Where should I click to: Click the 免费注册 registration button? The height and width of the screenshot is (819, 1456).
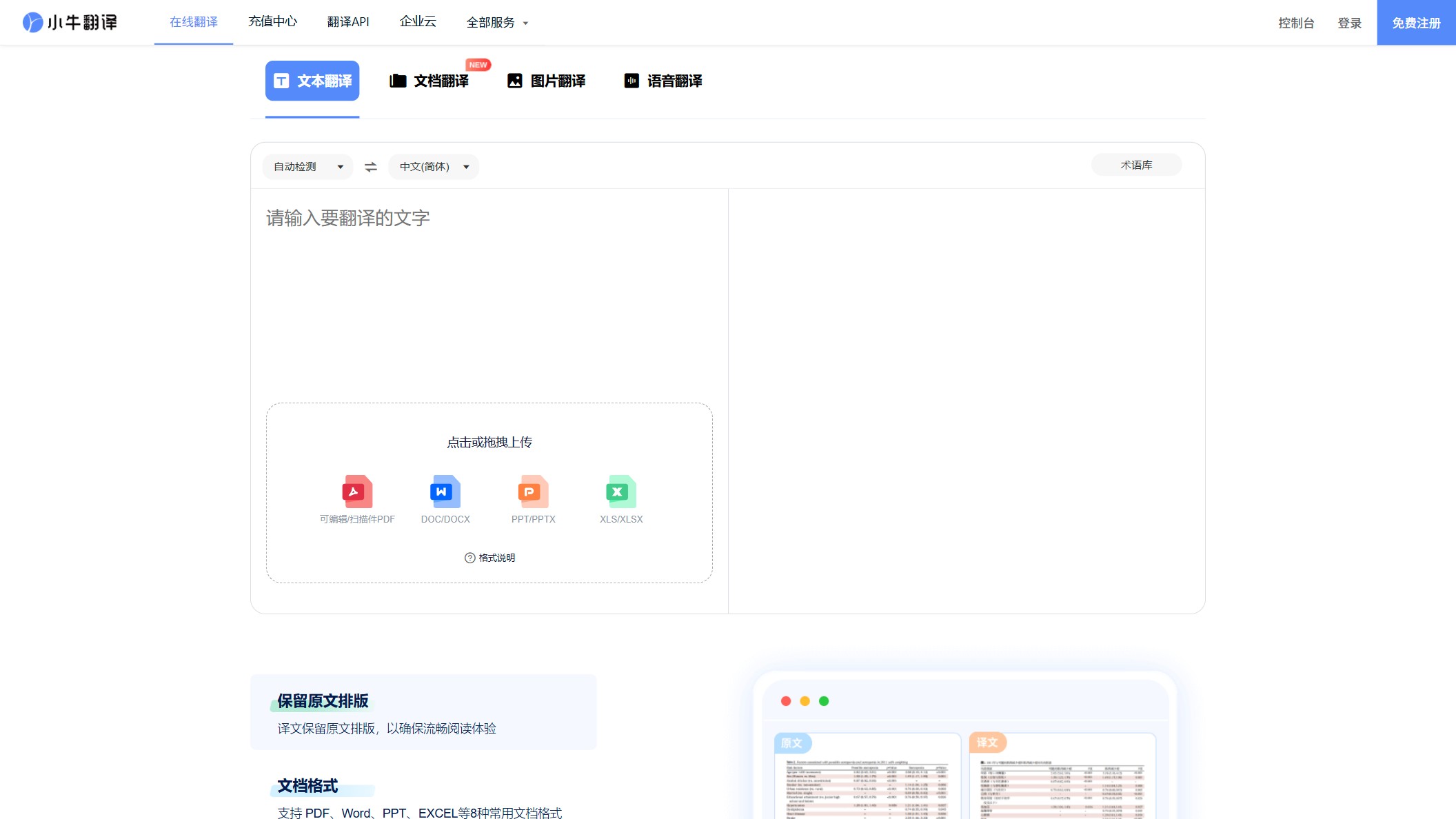tap(1415, 22)
